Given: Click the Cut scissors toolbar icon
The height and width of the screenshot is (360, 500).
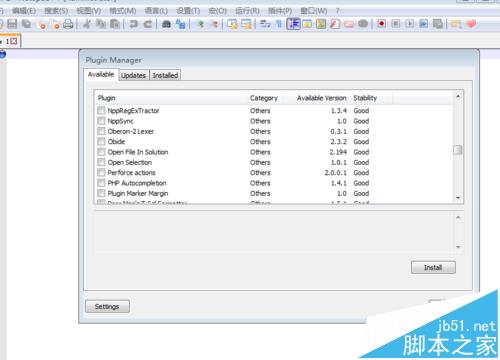Looking at the screenshot, I should point(87,24).
